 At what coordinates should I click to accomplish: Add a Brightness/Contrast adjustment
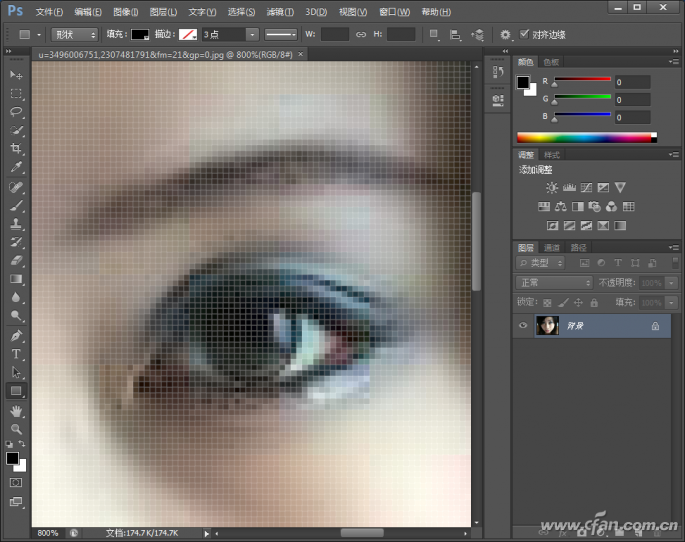coord(552,188)
